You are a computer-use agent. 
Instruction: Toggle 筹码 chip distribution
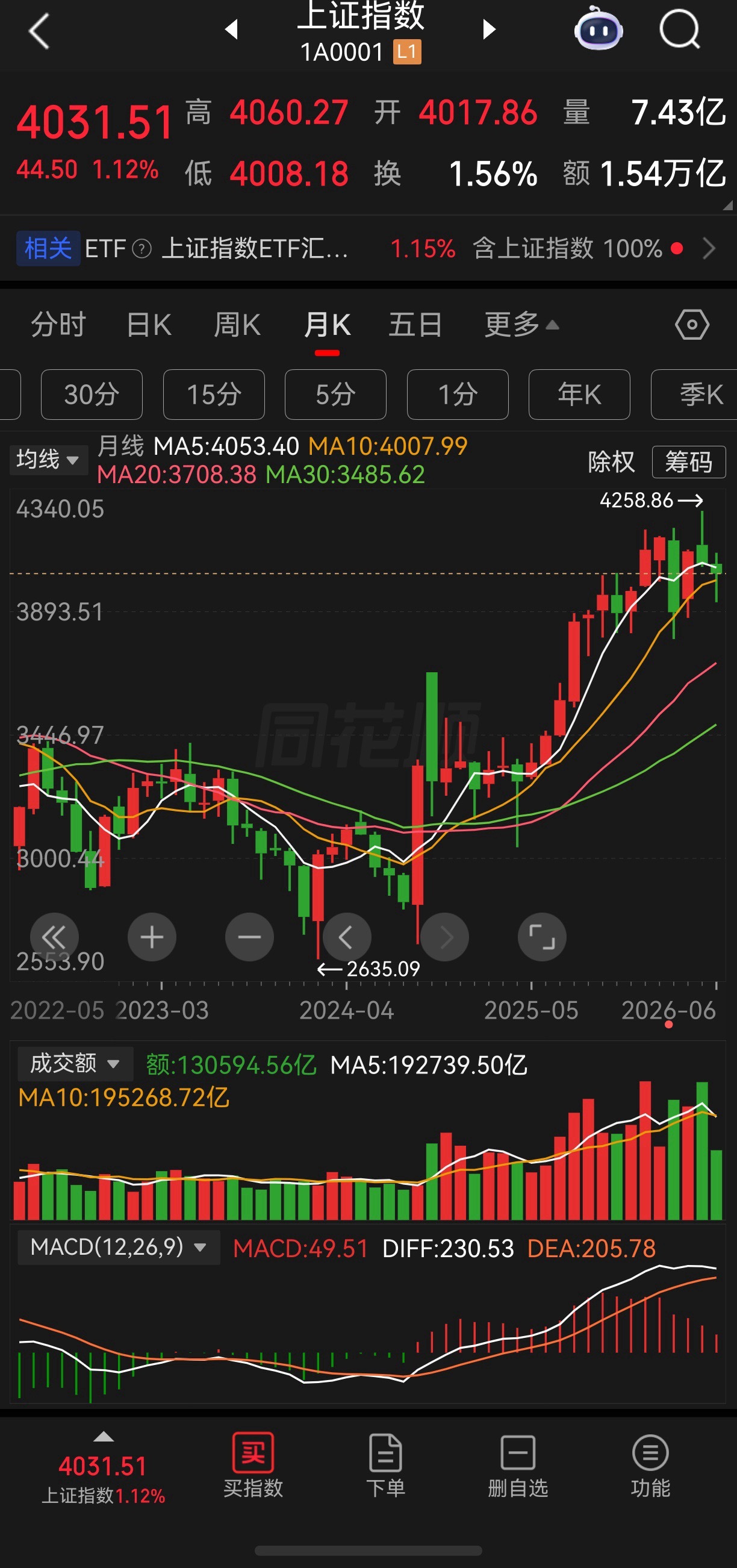(x=689, y=462)
